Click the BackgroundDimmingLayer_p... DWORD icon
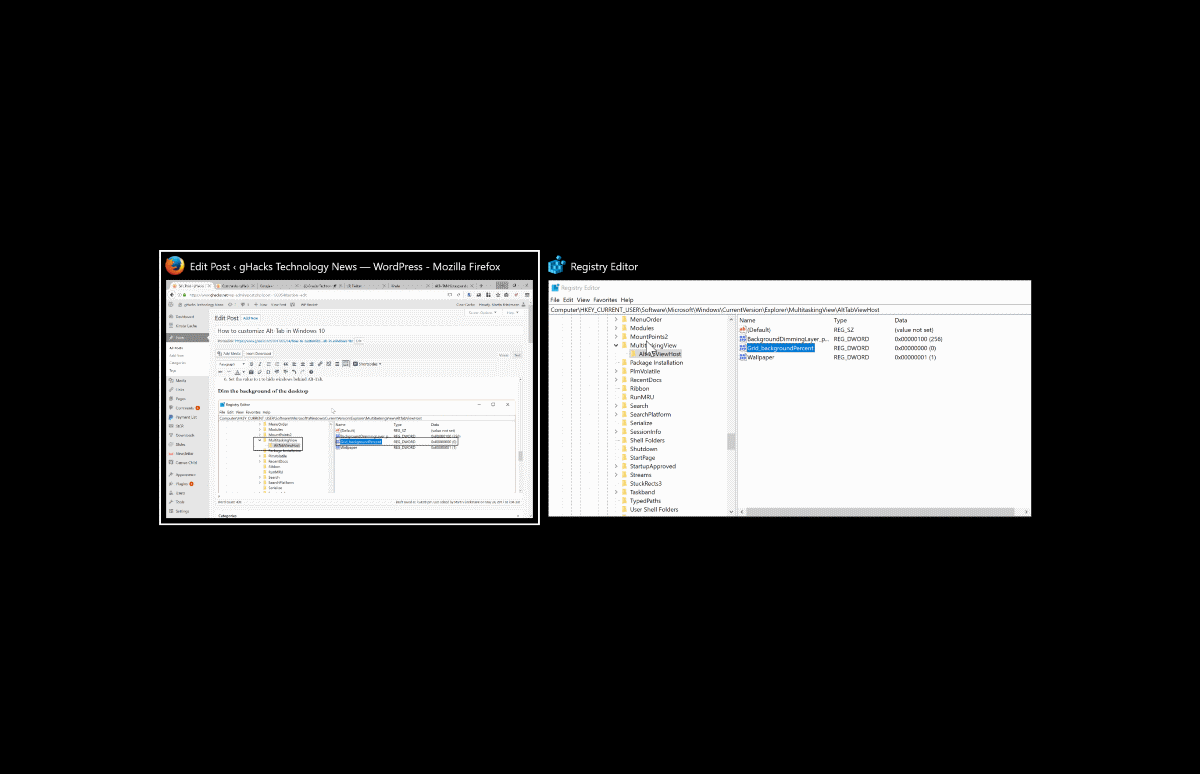The height and width of the screenshot is (774, 1200). 743,339
